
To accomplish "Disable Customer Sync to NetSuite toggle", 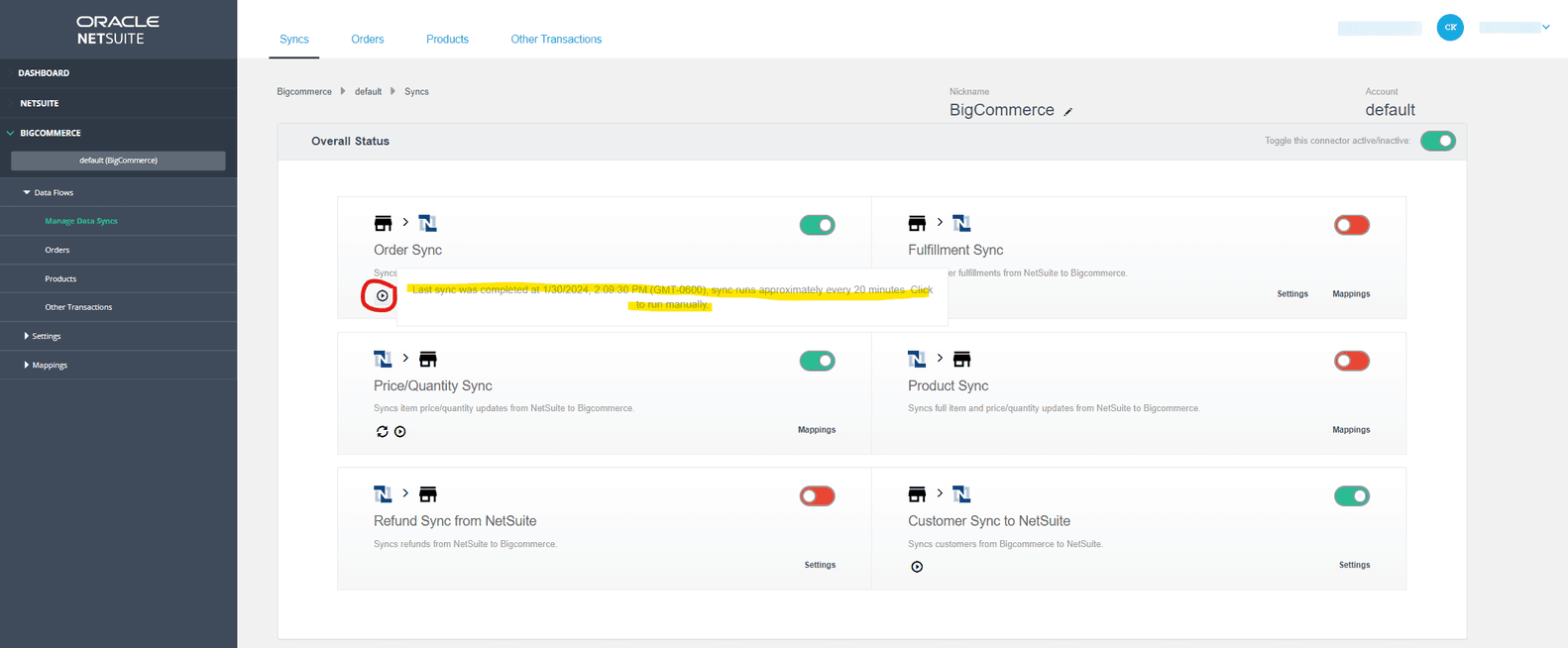I will (x=1352, y=496).
